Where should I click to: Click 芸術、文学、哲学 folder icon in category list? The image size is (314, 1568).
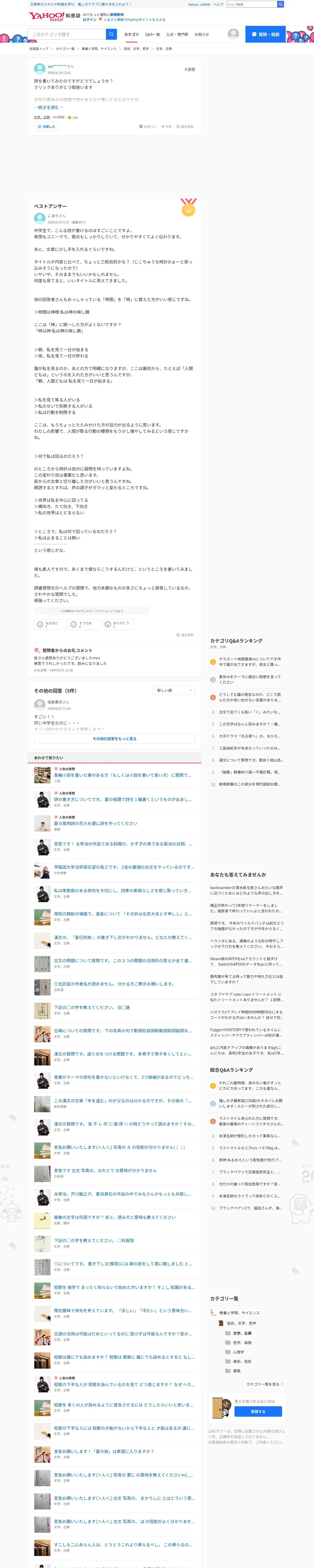coord(221,1323)
